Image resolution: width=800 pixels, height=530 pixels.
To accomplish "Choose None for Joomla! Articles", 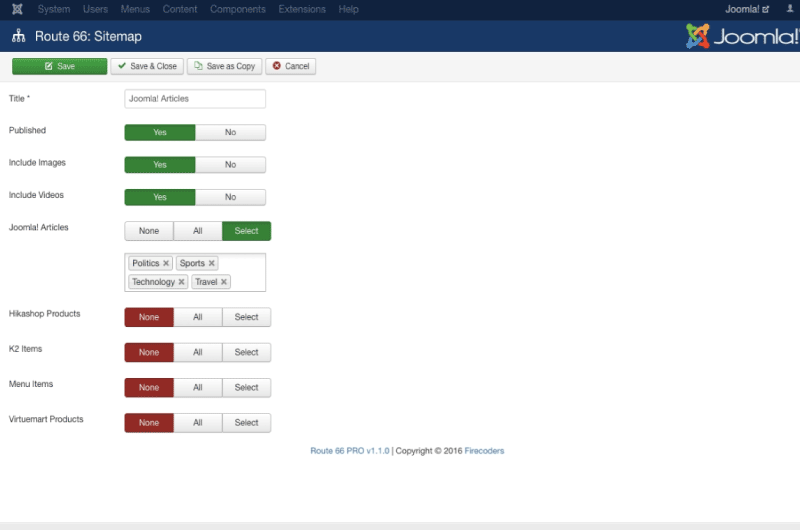I will click(x=149, y=231).
